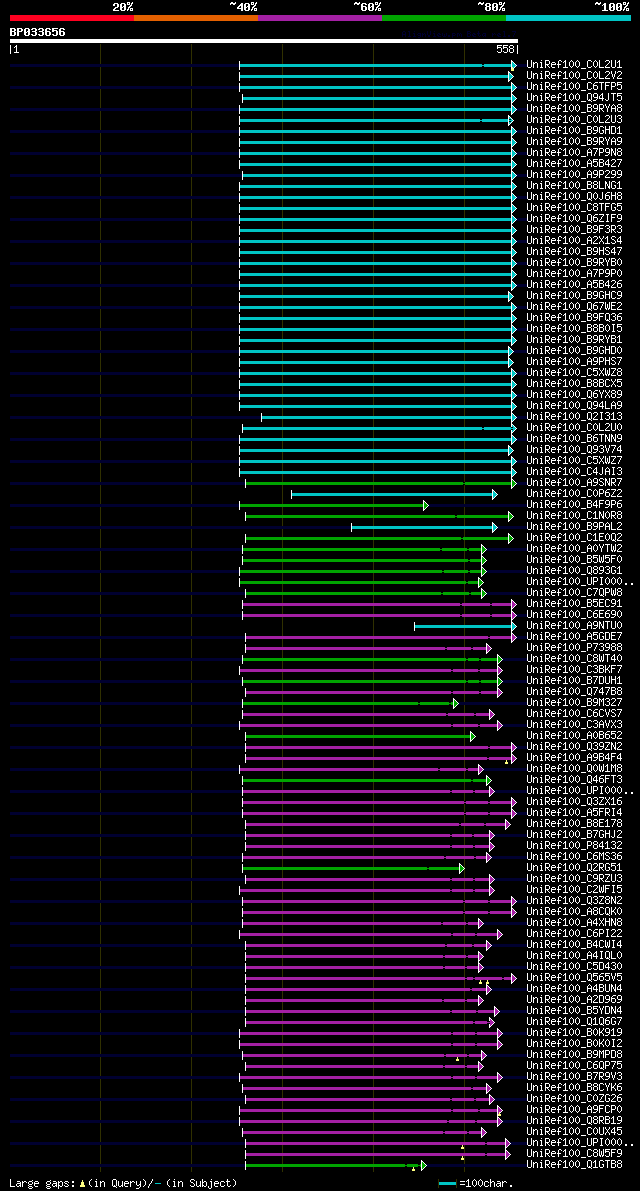The height and width of the screenshot is (1191, 640).
Task: Select label UniRef100_A0YTW2
Action: [574, 549]
